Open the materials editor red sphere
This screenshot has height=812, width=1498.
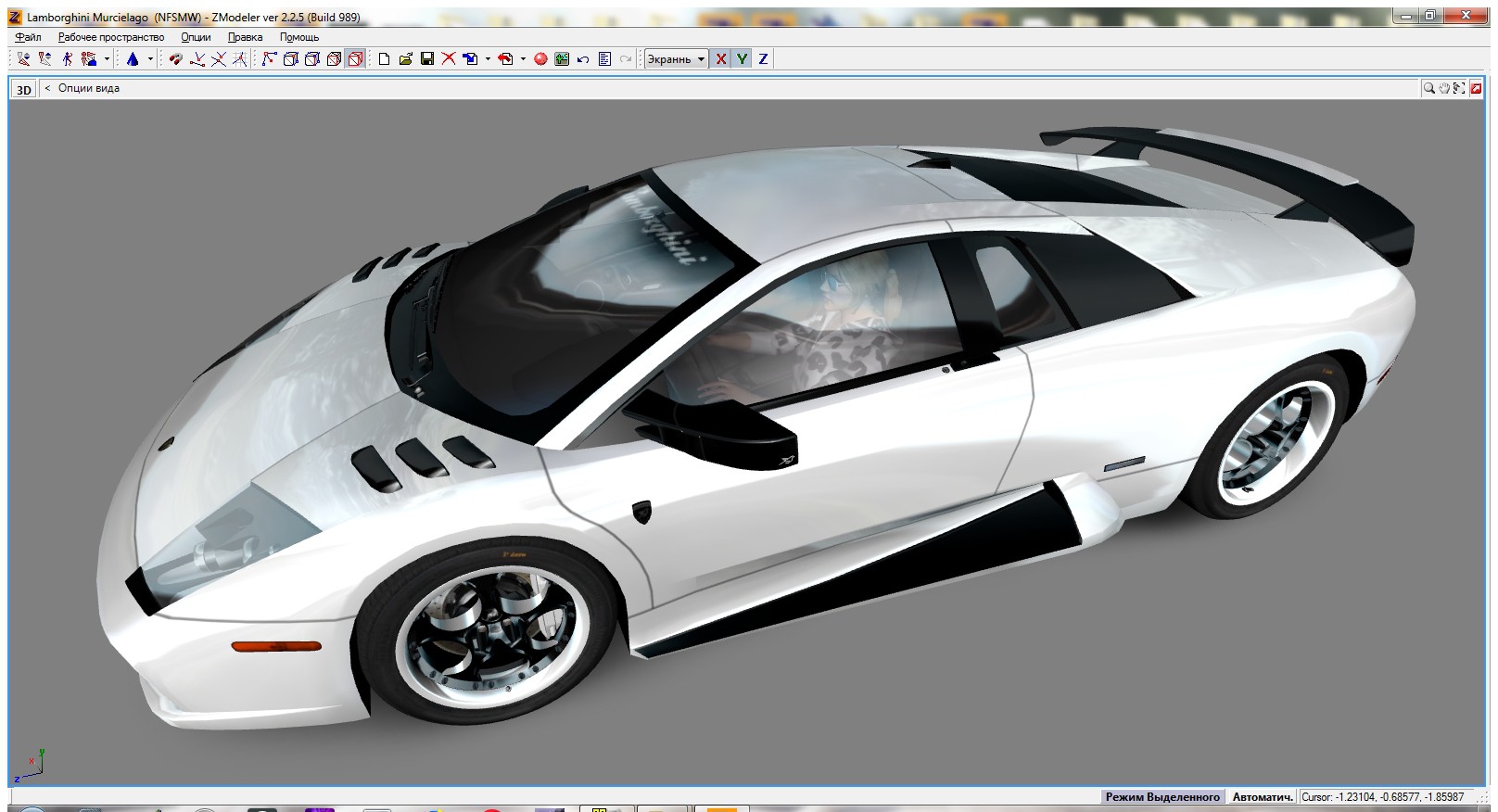click(540, 58)
